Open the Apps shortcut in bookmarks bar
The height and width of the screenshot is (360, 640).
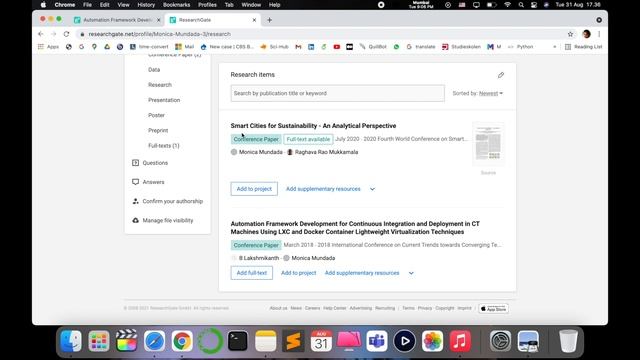point(49,47)
